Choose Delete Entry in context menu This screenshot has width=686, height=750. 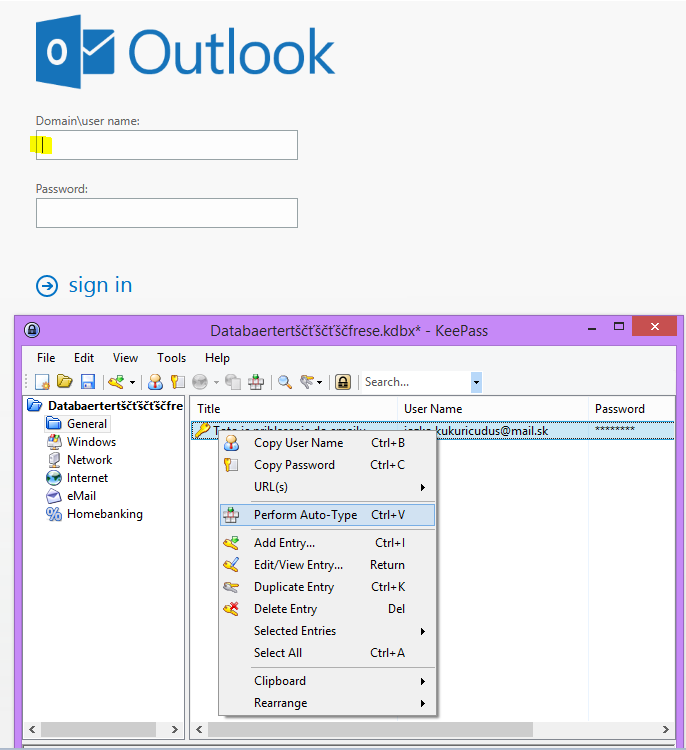327,609
